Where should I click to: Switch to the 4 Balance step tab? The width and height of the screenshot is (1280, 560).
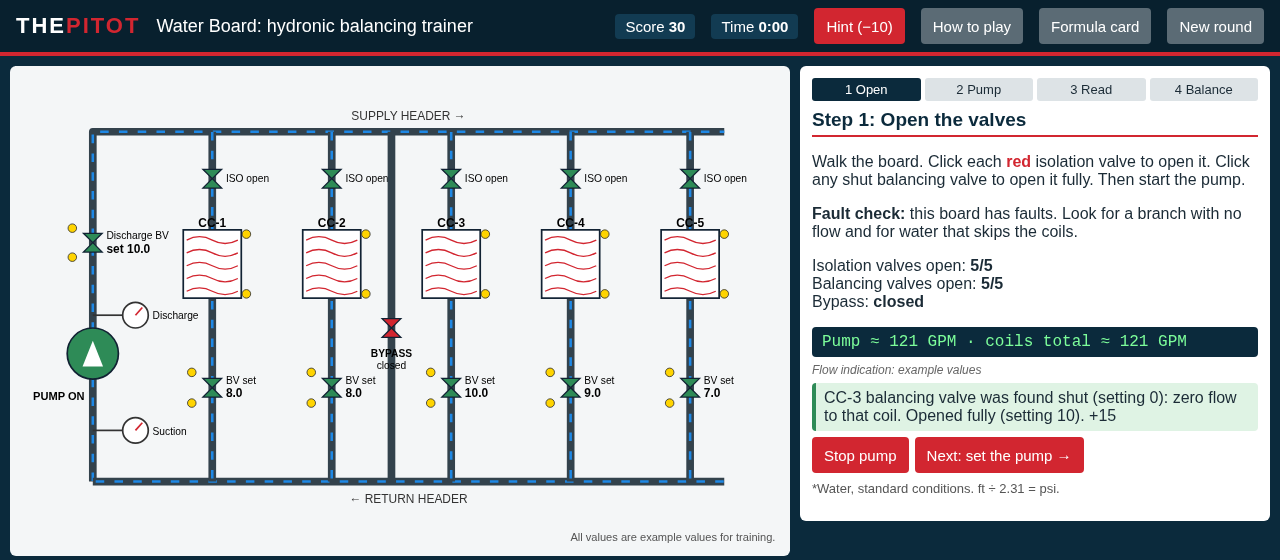1204,89
